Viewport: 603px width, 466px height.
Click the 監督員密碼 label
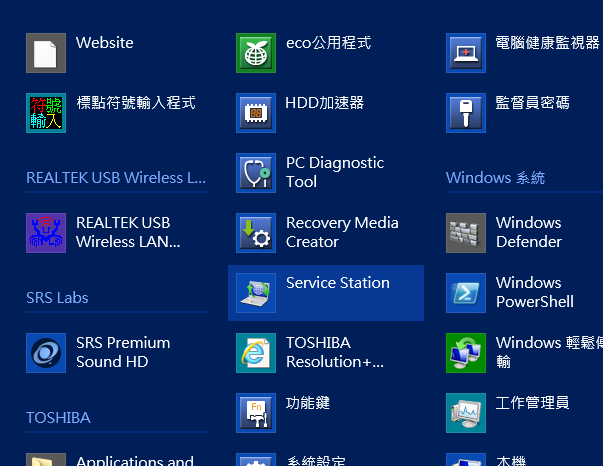click(x=533, y=103)
